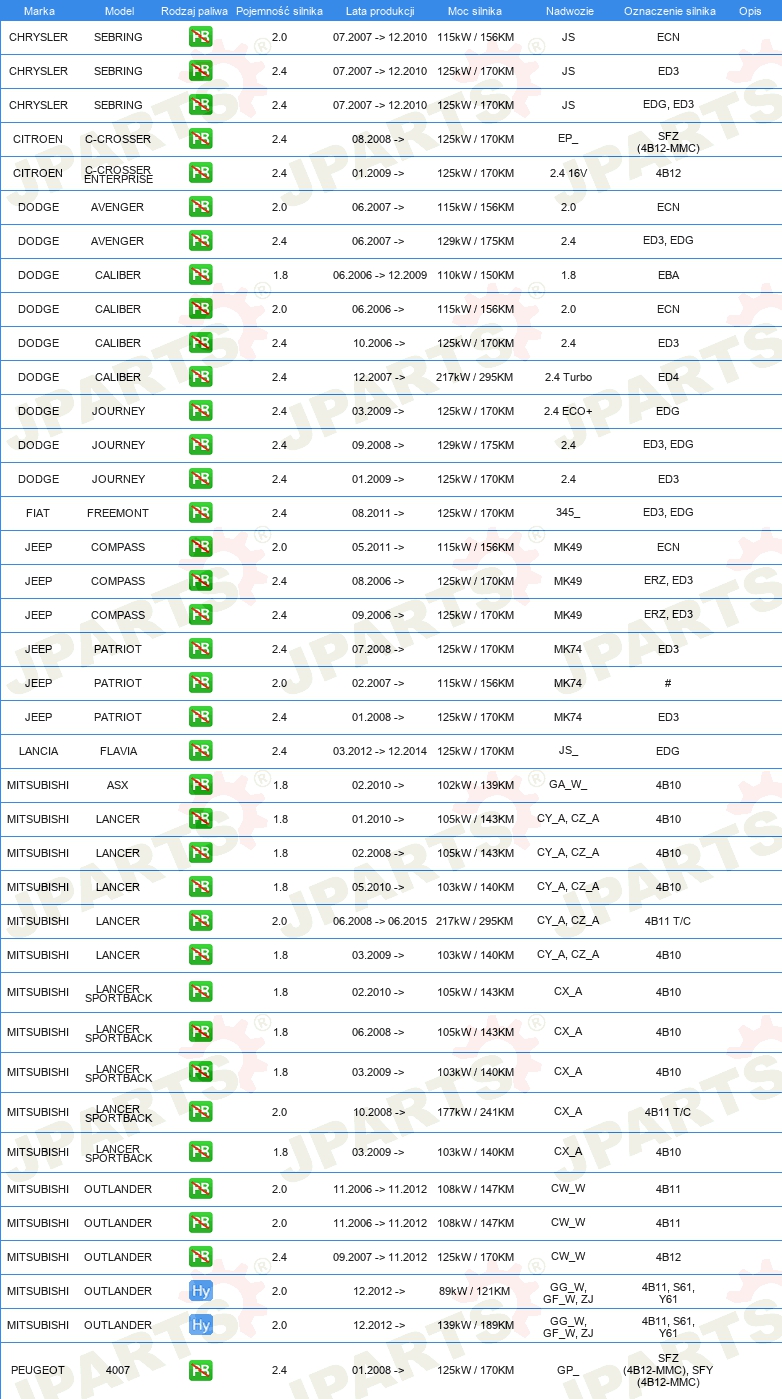Click the 2.4 Turbo body cell

[568, 378]
